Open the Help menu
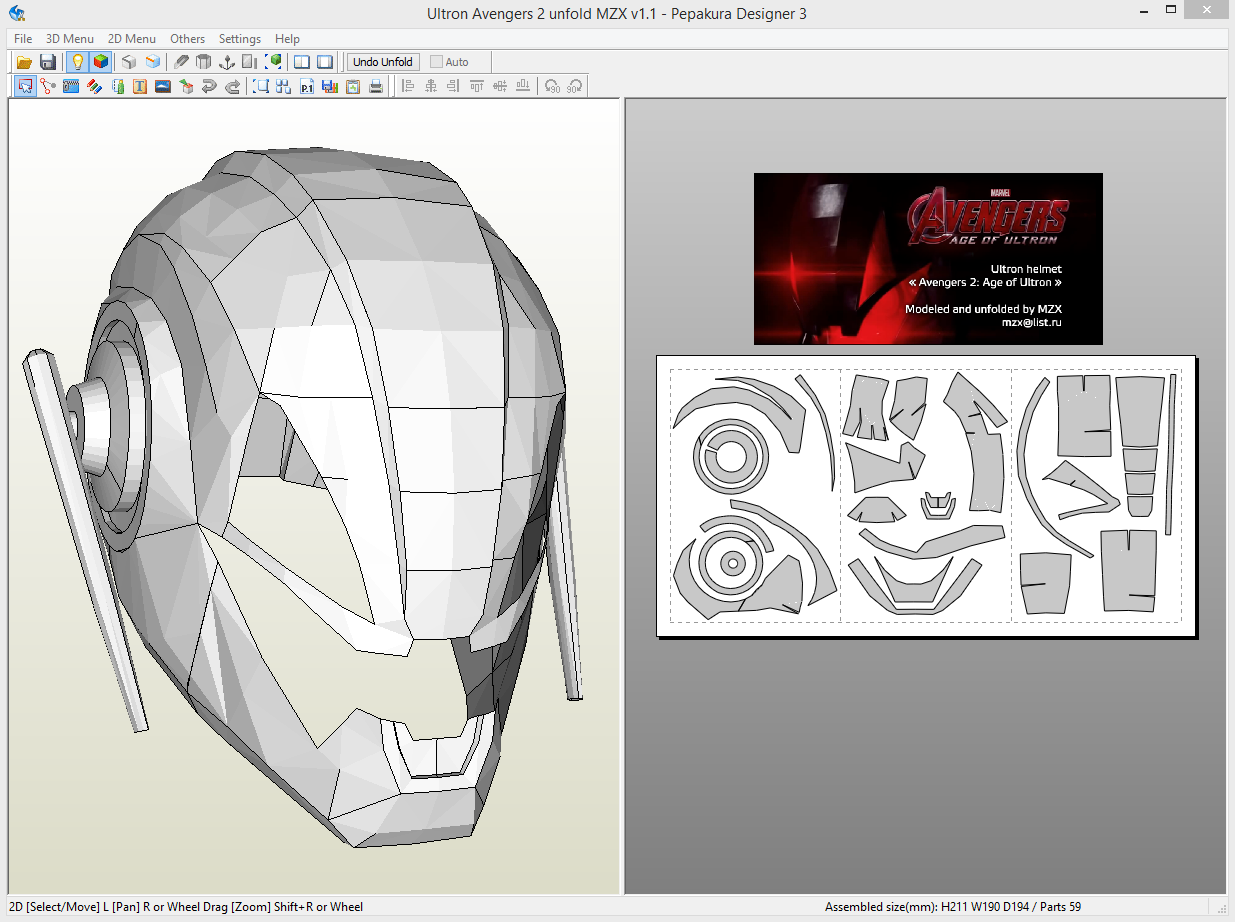Viewport: 1235px width, 922px height. tap(287, 39)
